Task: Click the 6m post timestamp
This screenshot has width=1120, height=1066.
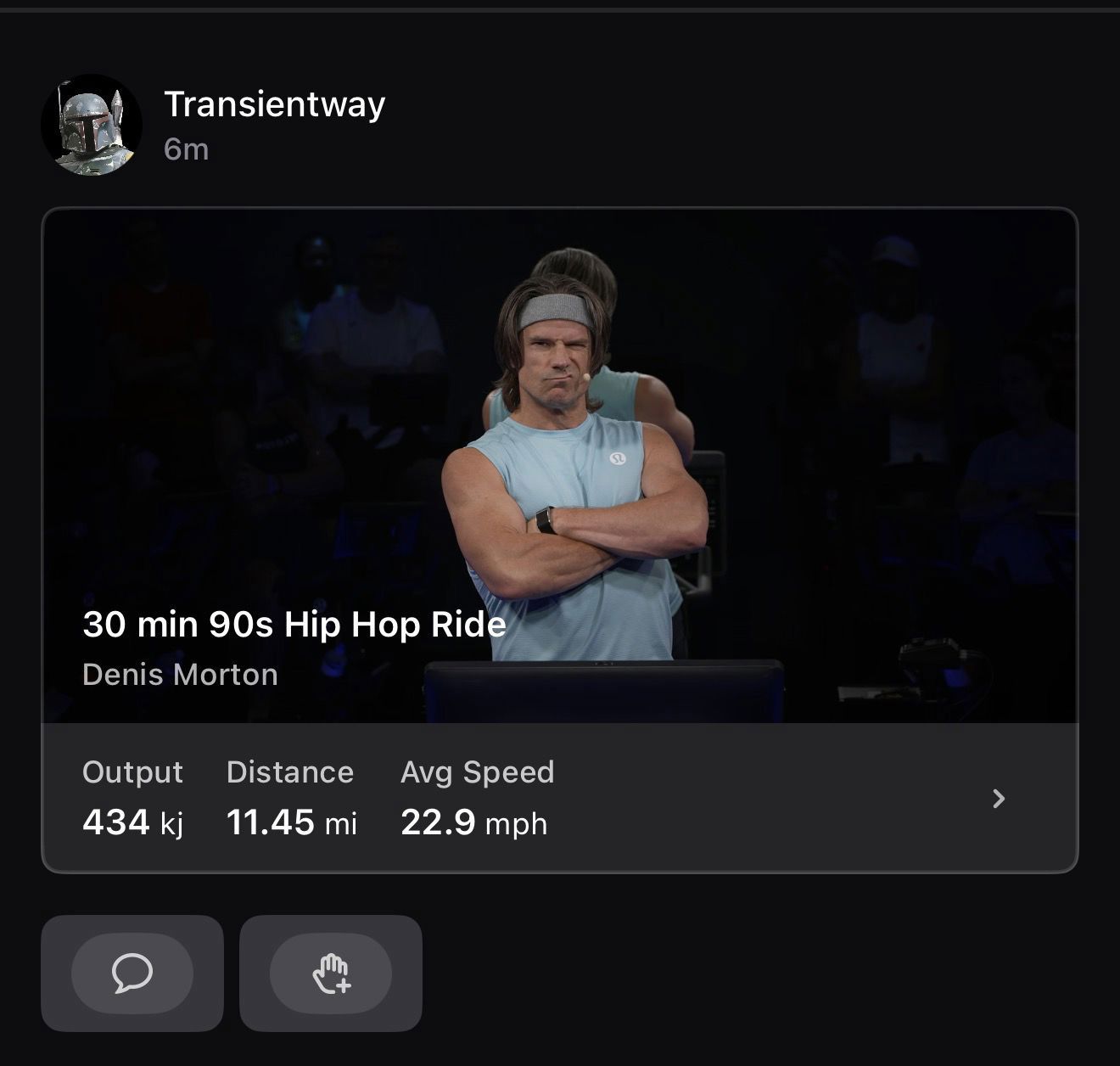Action: (x=187, y=149)
